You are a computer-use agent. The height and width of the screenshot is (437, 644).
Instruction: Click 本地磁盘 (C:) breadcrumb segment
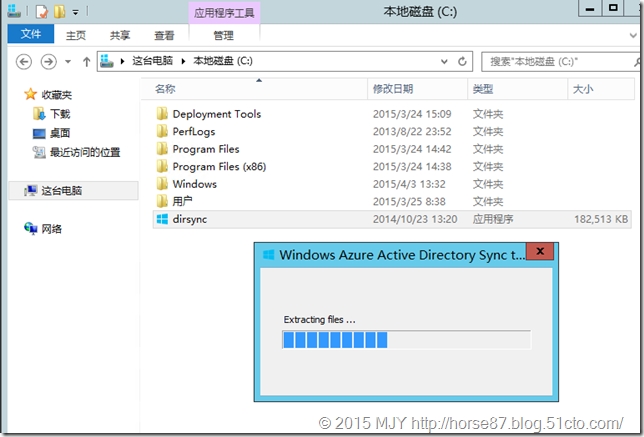[x=223, y=61]
